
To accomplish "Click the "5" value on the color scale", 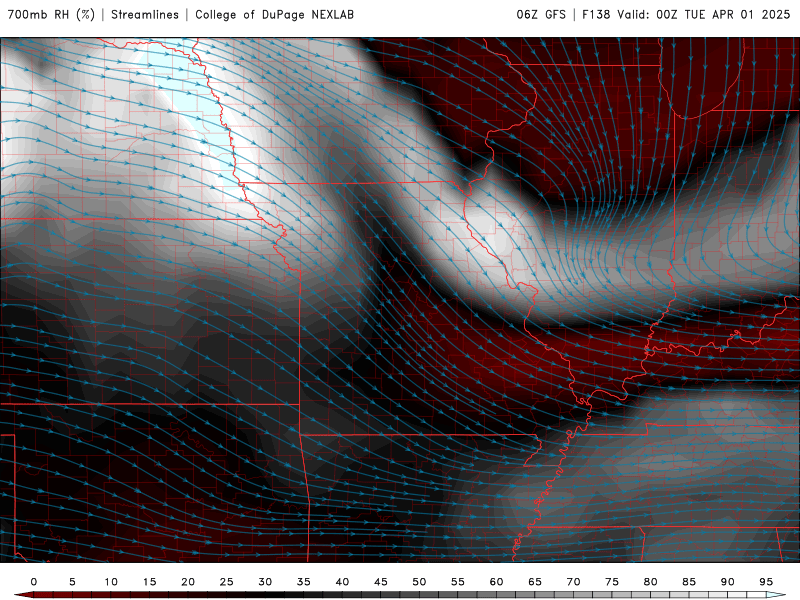I will (x=72, y=582).
